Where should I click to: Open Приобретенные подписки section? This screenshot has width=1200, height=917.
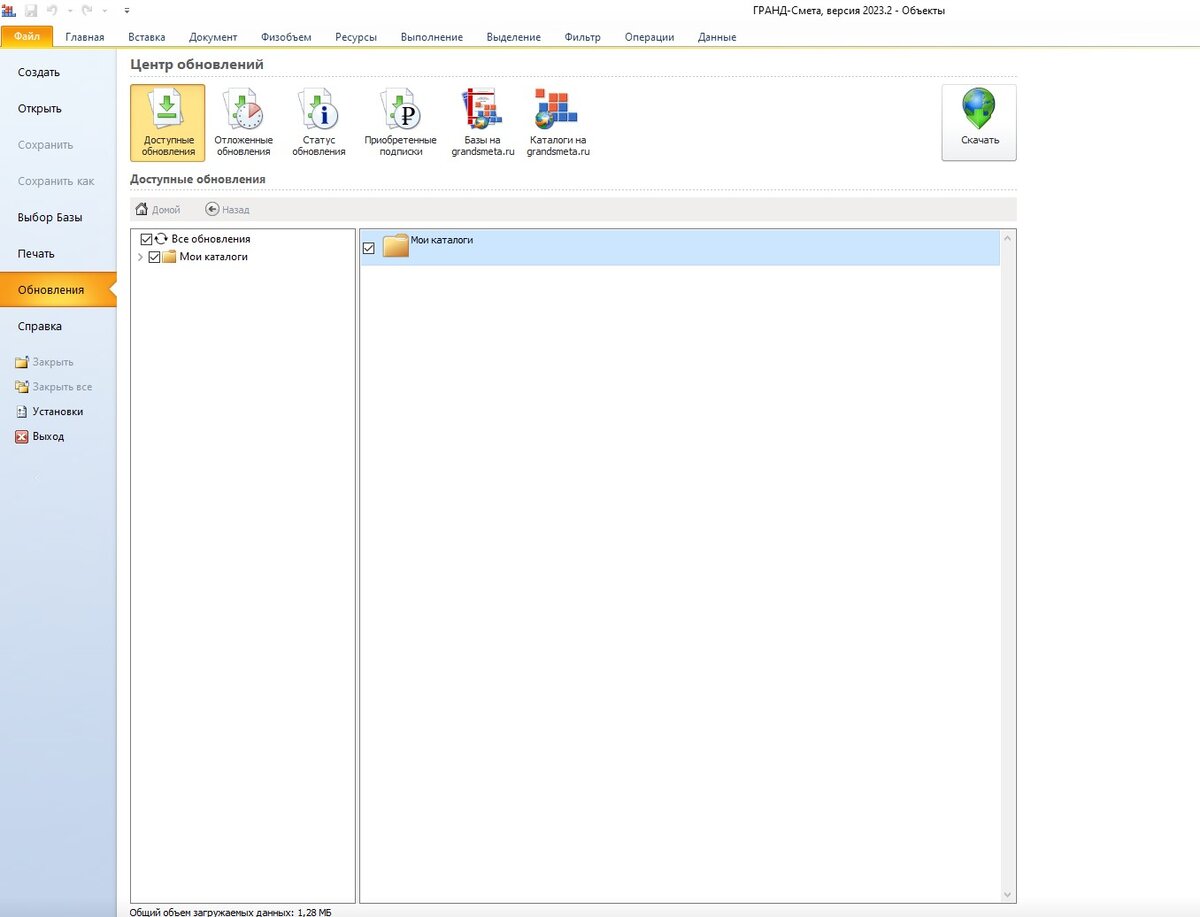click(x=400, y=122)
